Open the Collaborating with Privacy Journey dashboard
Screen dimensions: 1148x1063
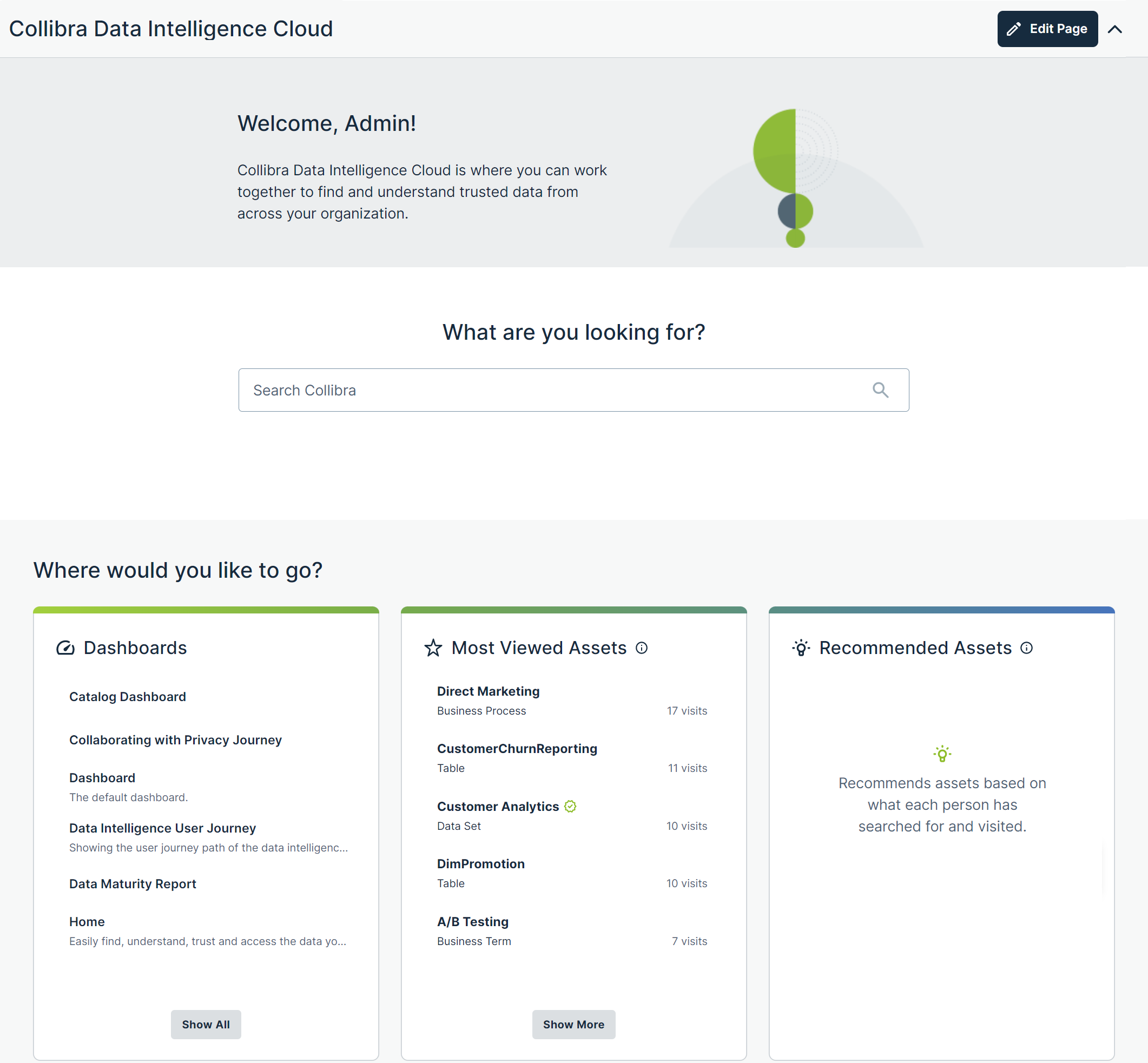click(x=175, y=740)
